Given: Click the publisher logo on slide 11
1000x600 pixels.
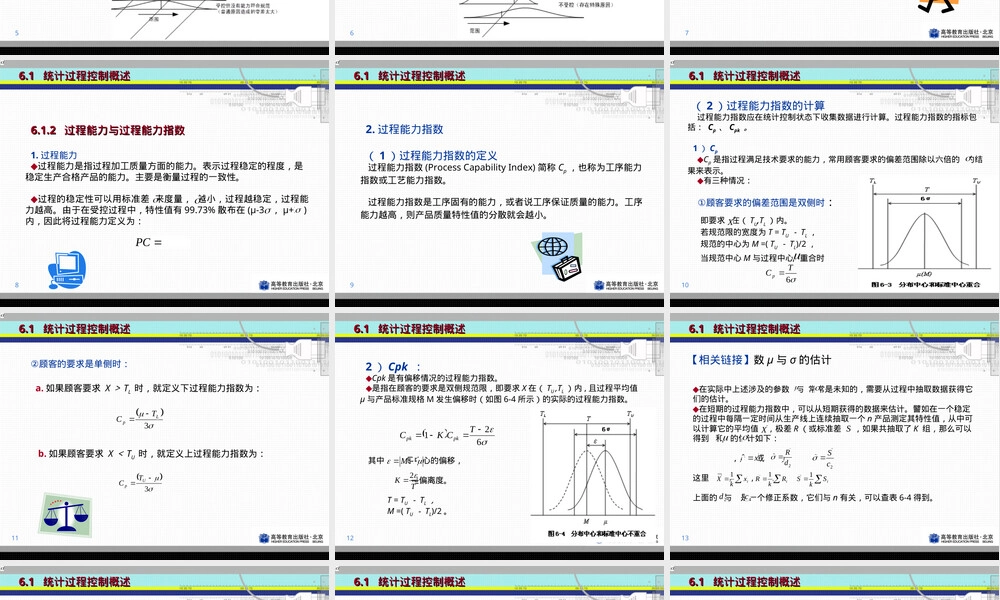Looking at the screenshot, I should click(291, 538).
